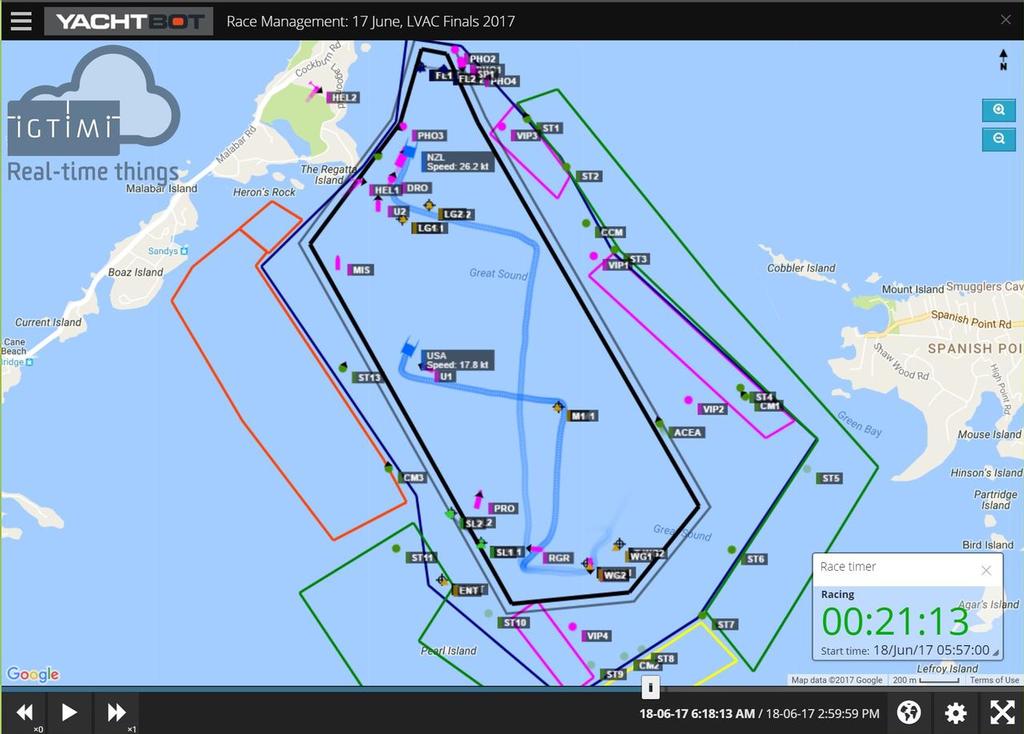This screenshot has height=734, width=1024.
Task: Click the VIP3 zone label
Action: click(526, 136)
